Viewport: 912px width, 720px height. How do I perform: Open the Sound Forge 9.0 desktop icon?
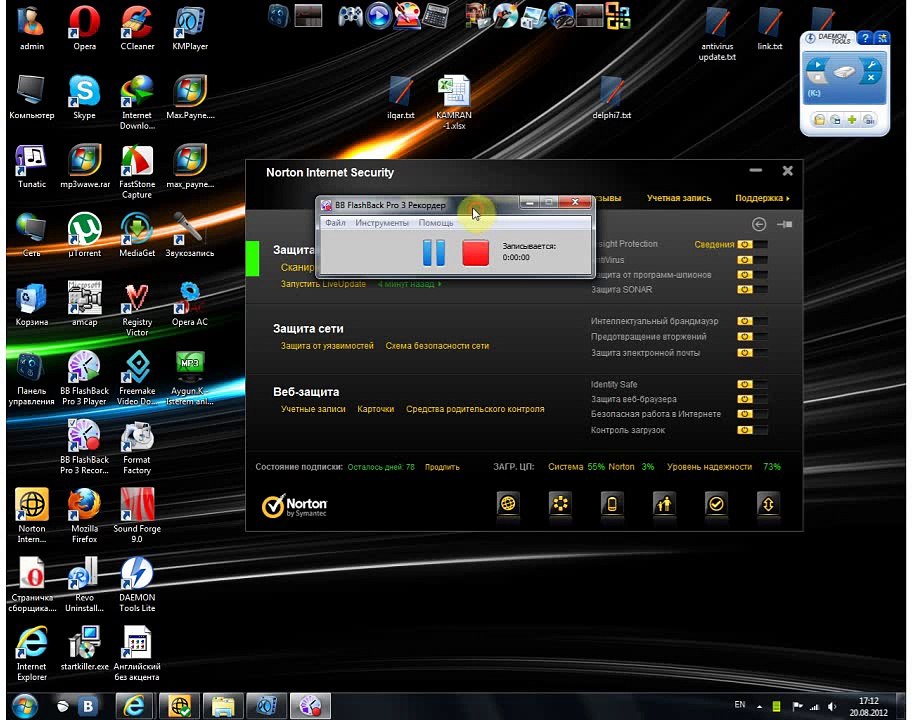[x=137, y=515]
